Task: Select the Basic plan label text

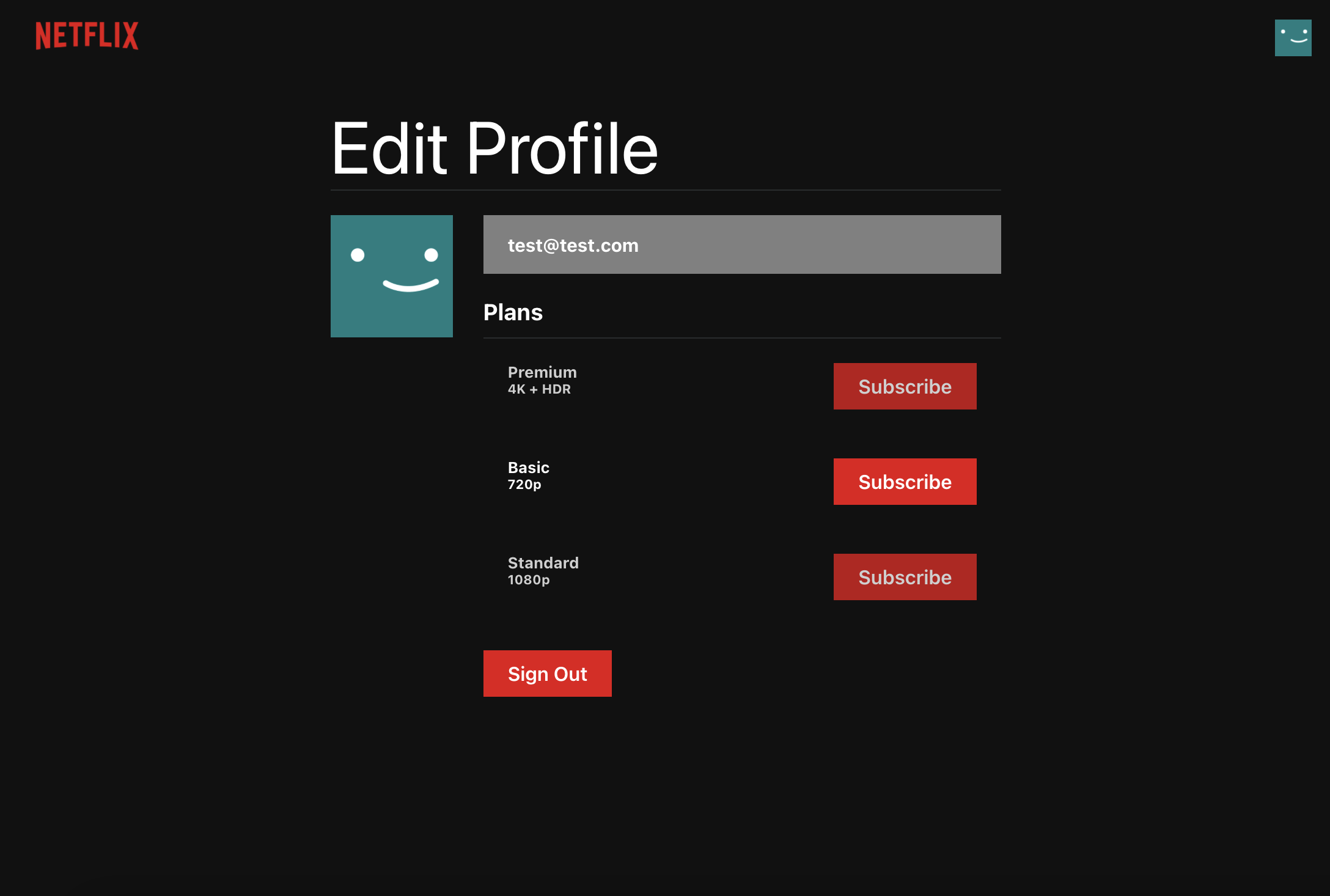Action: tap(528, 467)
